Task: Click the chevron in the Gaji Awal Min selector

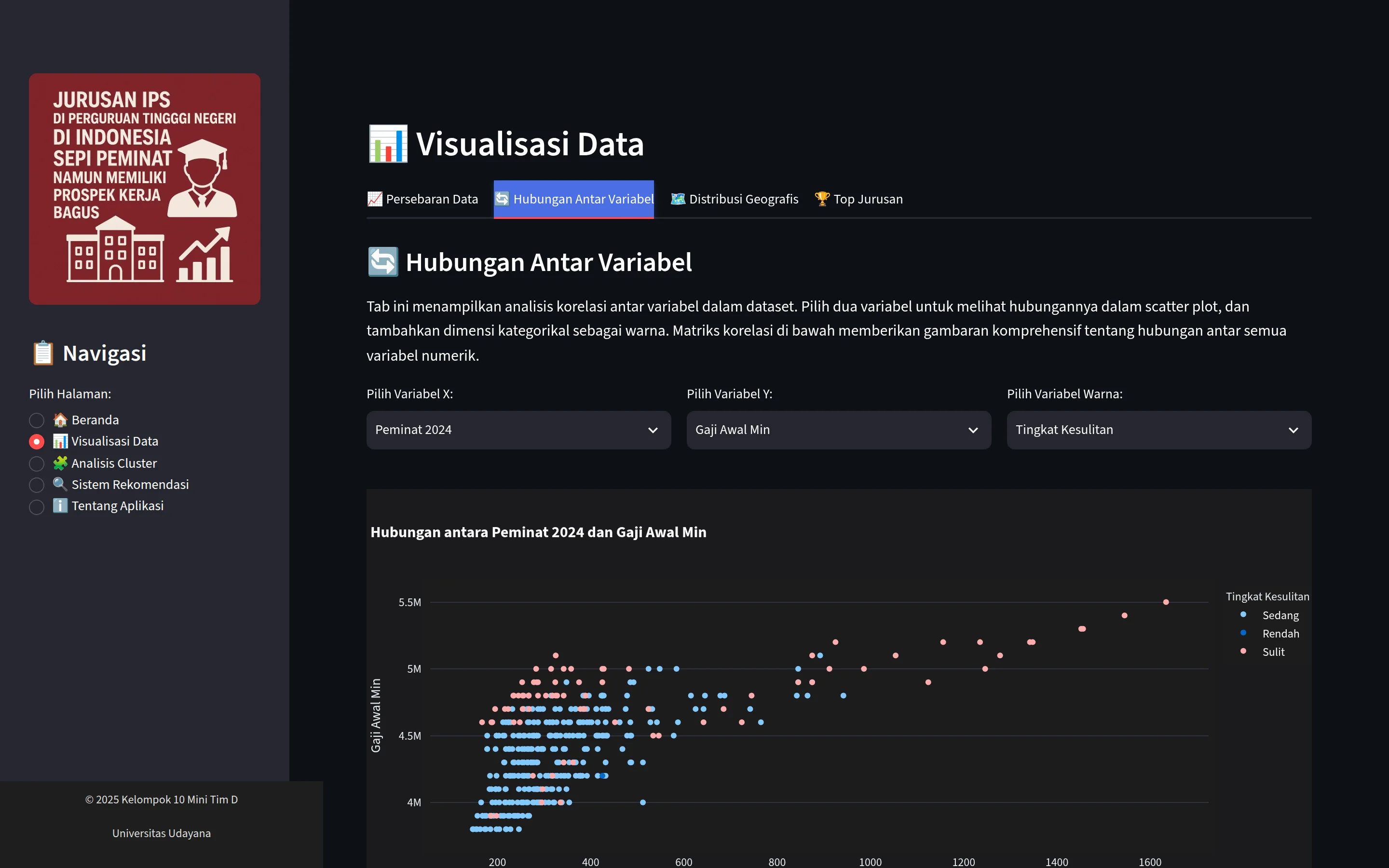Action: [x=973, y=430]
